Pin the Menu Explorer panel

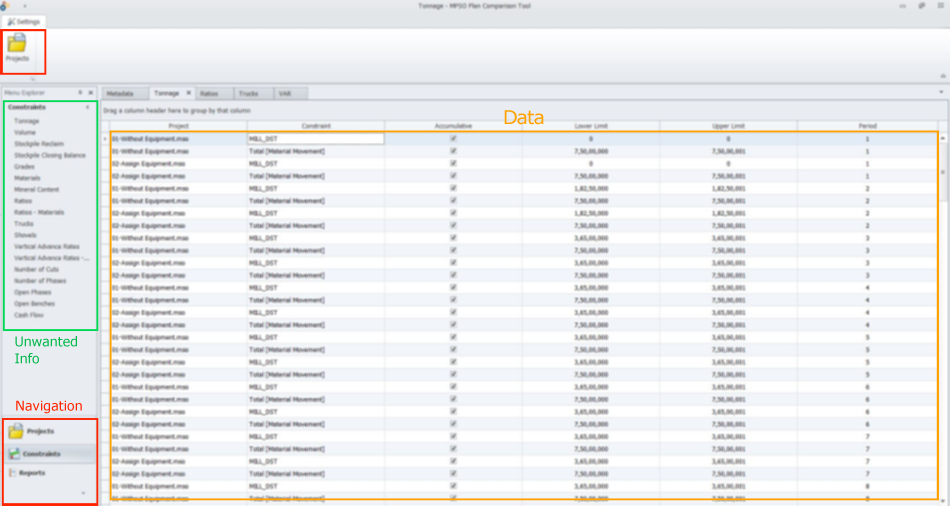[x=80, y=93]
